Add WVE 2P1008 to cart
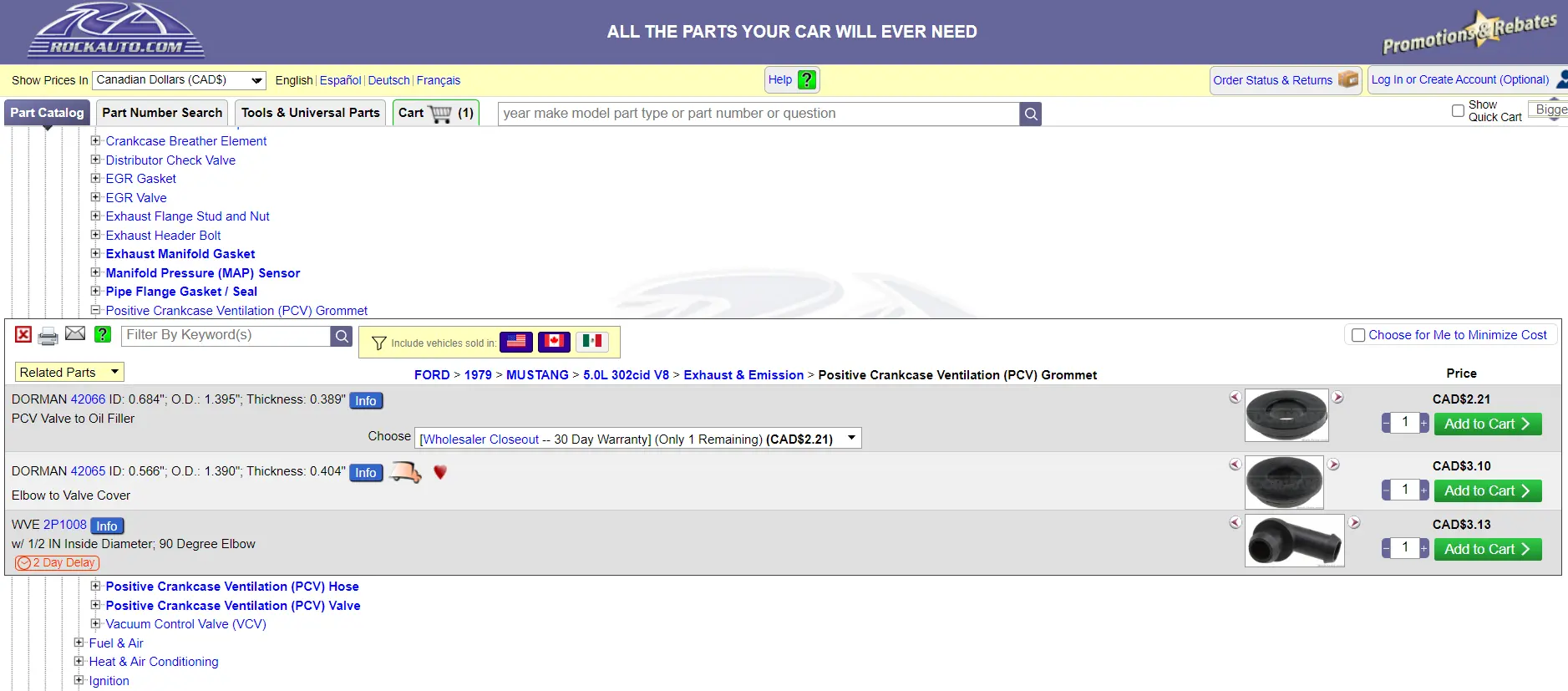This screenshot has height=691, width=1568. pos(1487,549)
